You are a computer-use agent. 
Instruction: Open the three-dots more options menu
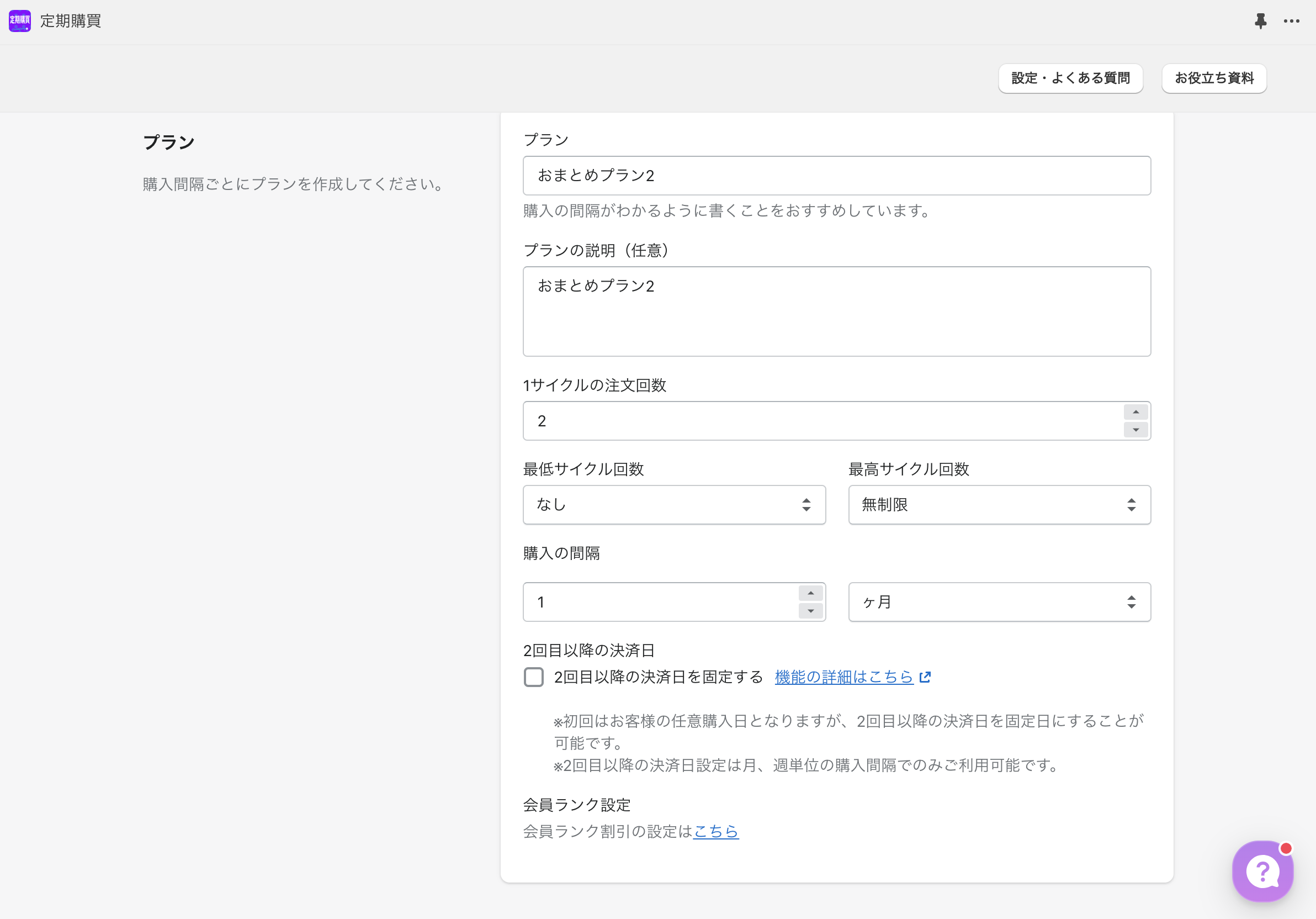tap(1291, 21)
